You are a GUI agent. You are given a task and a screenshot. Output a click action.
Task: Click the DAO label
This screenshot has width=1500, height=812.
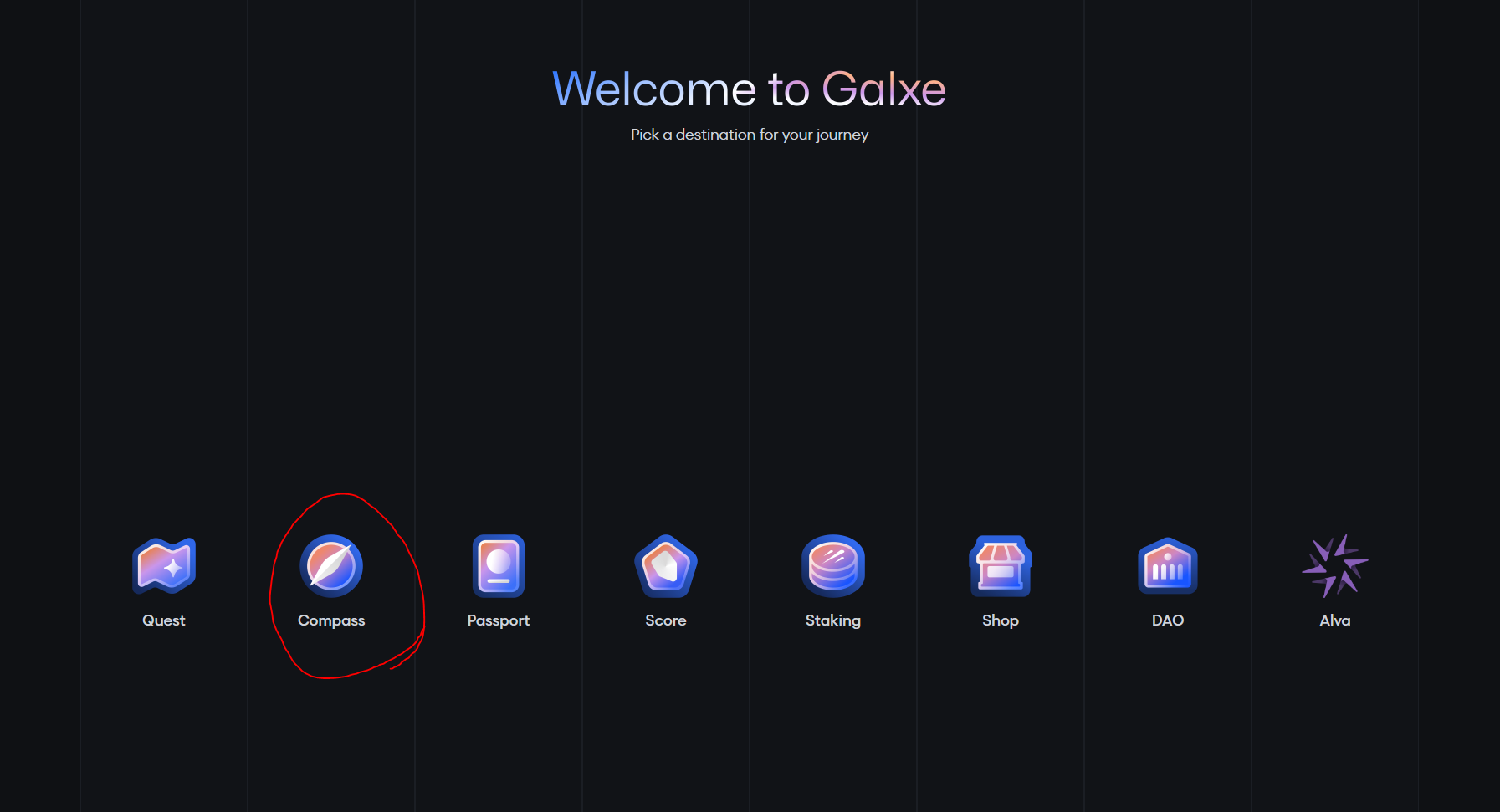pyautogui.click(x=1168, y=620)
